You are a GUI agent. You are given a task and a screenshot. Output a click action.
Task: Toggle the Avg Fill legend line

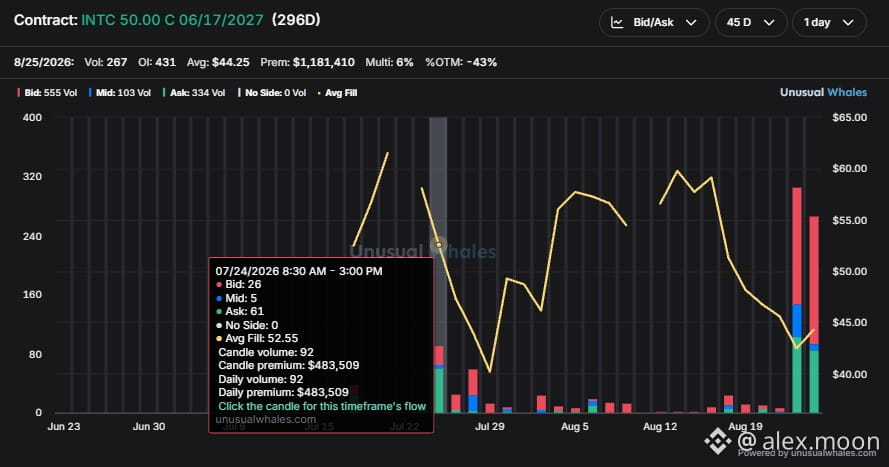[337, 92]
